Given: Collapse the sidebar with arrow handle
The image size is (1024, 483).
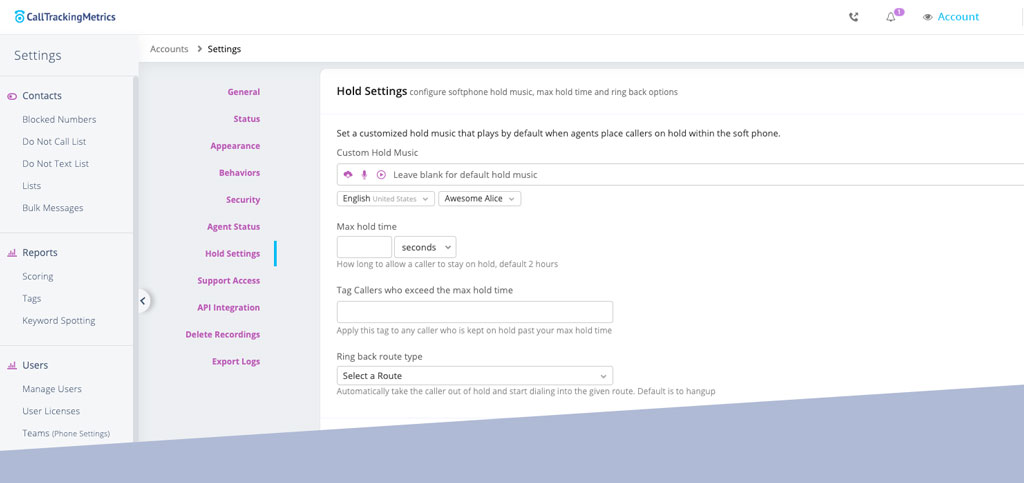Looking at the screenshot, I should pos(143,299).
